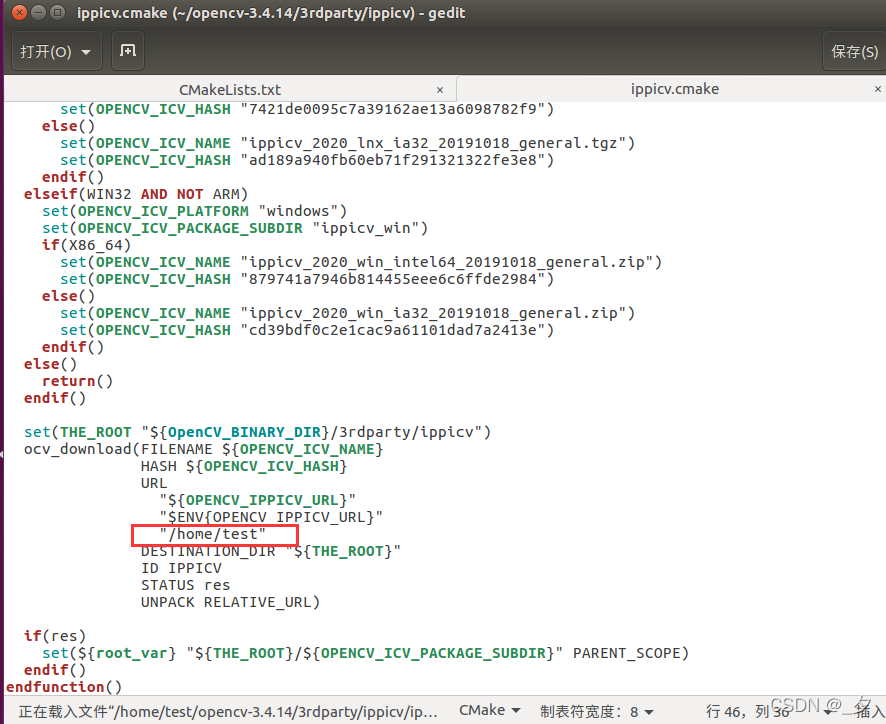
Task: Close the CMakeLists.txt tab
Action: pos(440,90)
